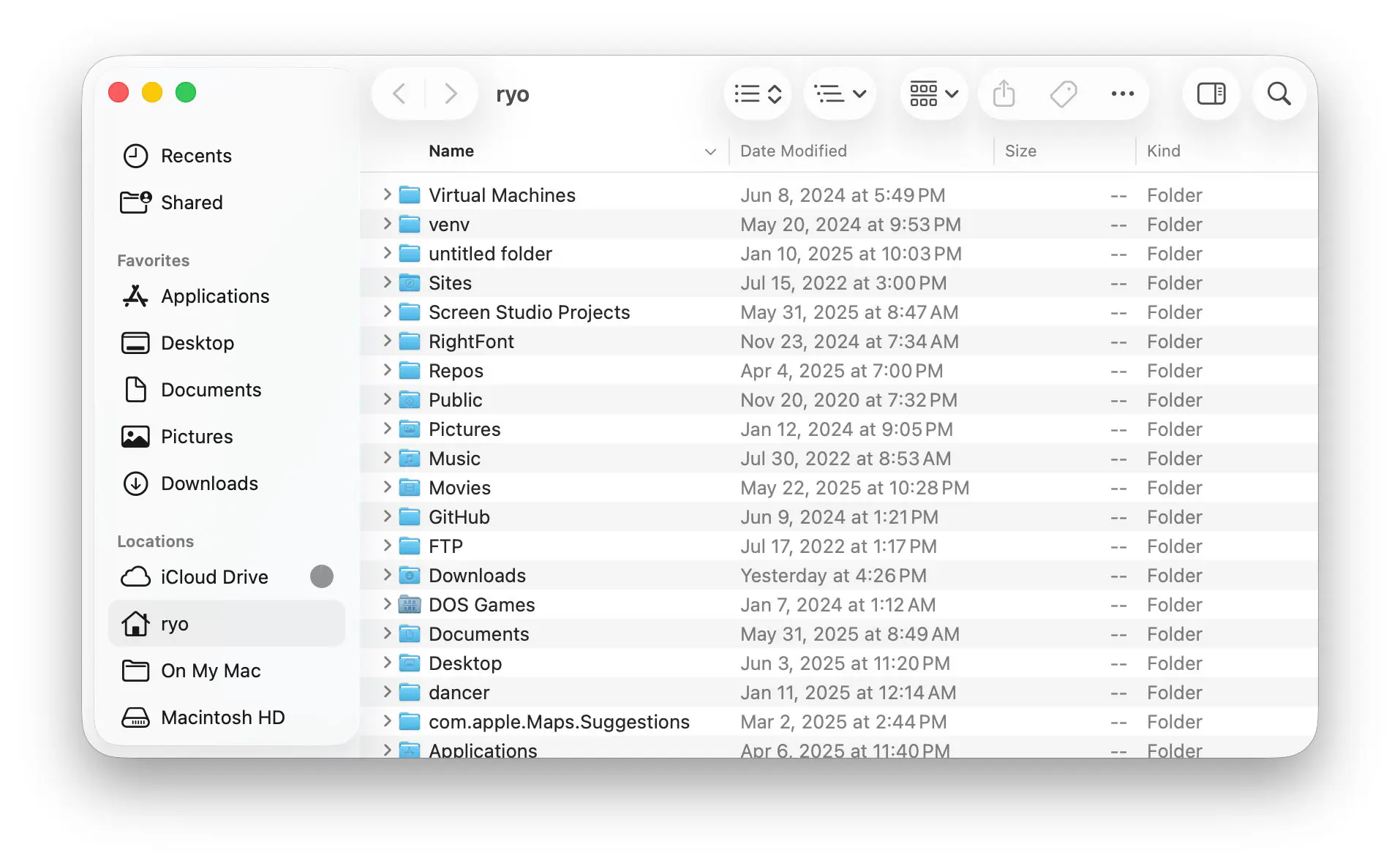
Task: Go forward with the right arrow
Action: [451, 94]
